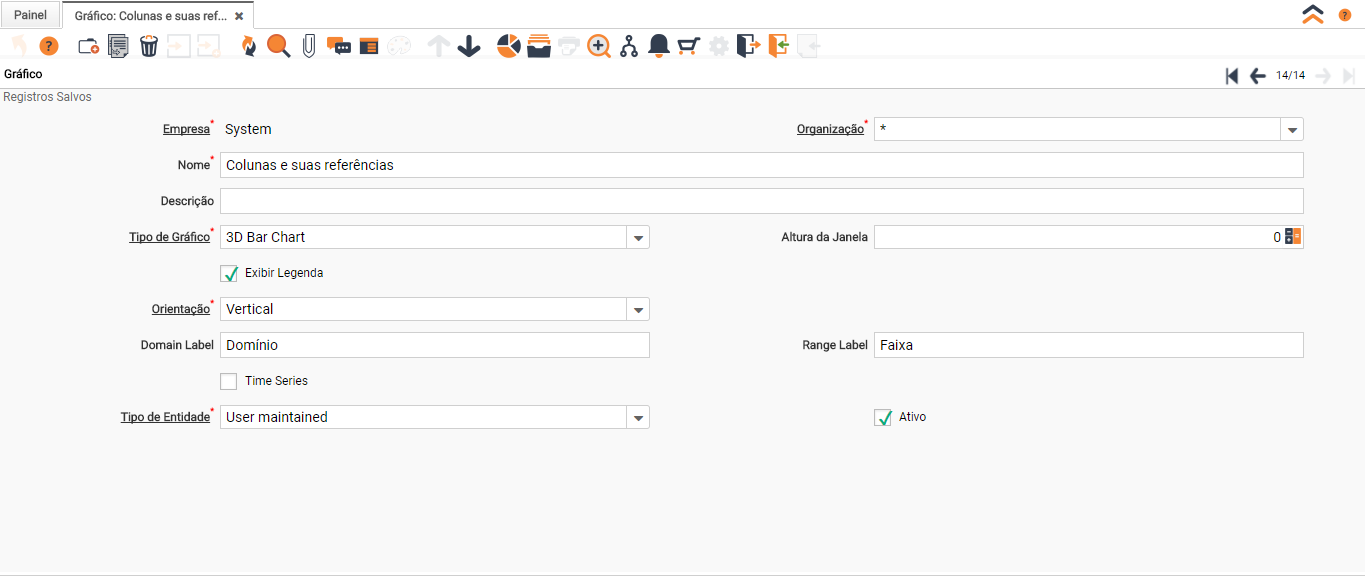1365x576 pixels.
Task: Open the Orientação dropdown list
Action: pos(638,309)
